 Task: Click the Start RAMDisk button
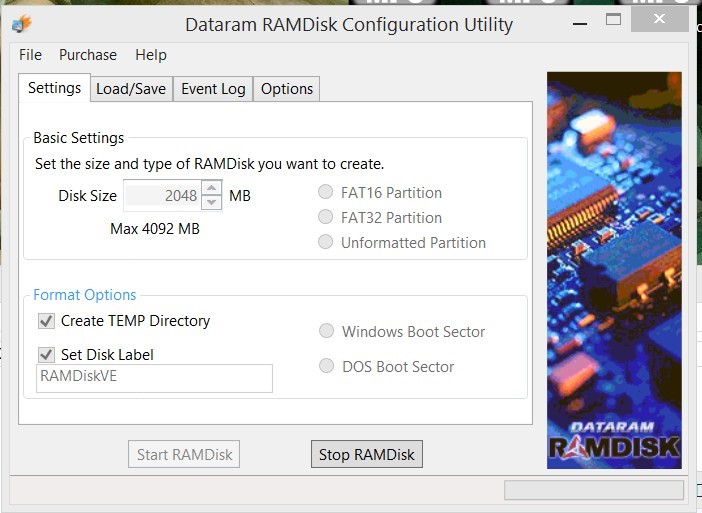[184, 454]
